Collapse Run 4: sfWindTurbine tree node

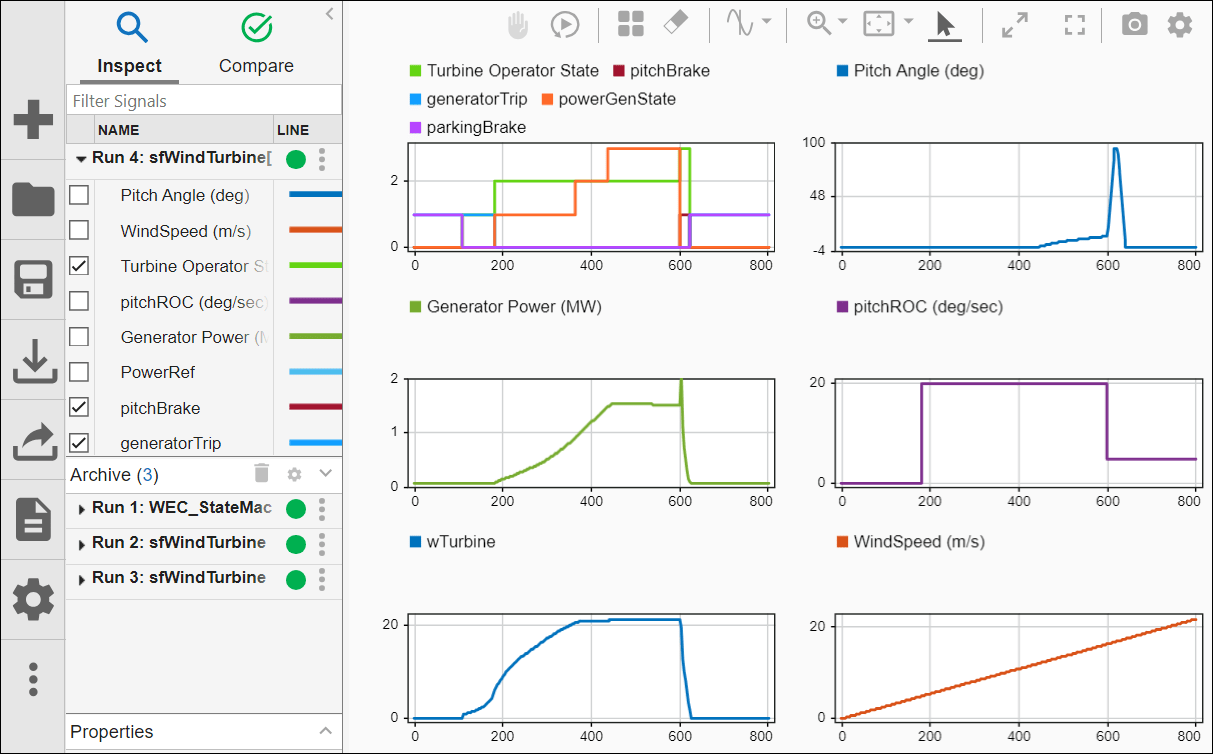(80, 158)
